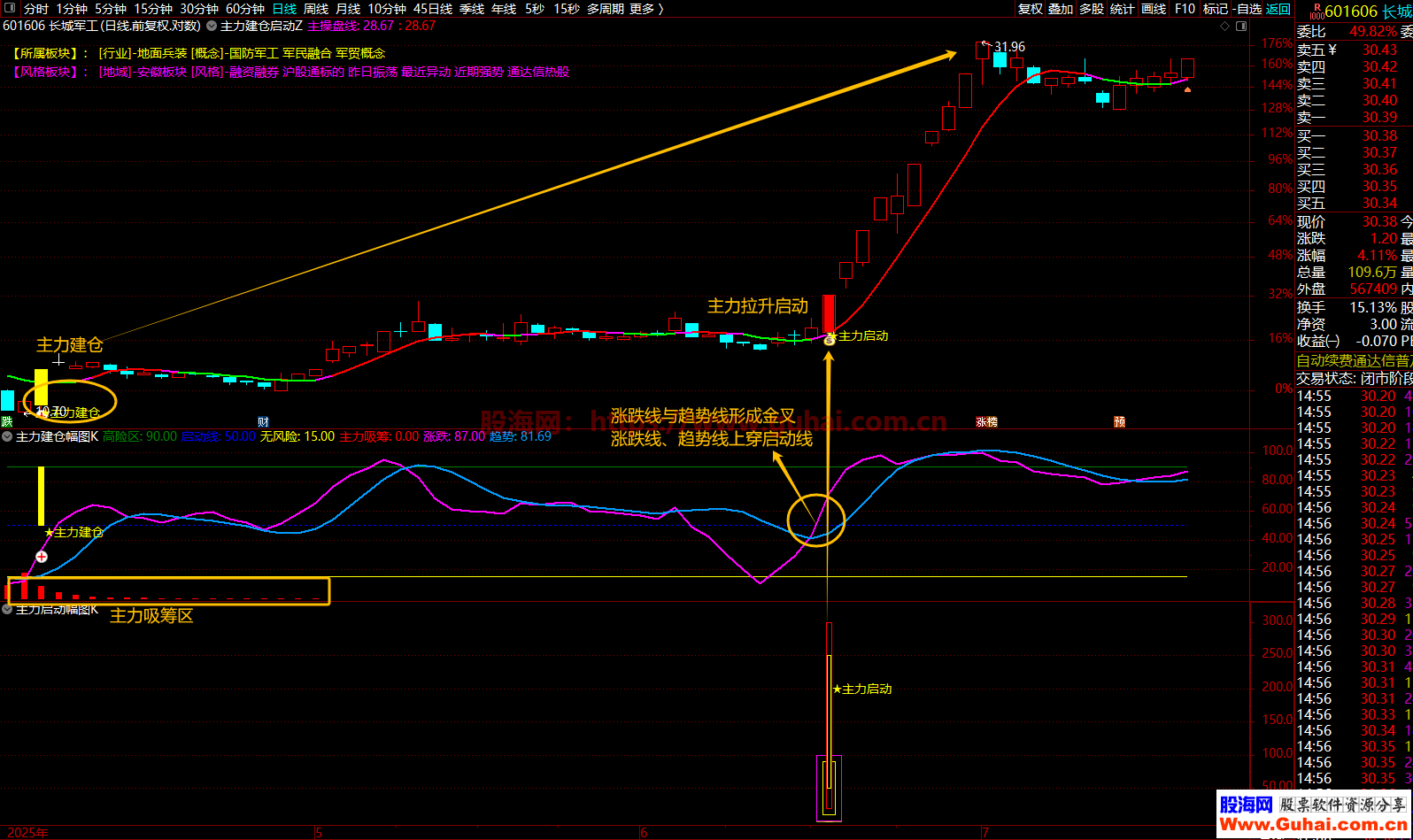Click the 委比 49.82% value
Screen dimensions: 1413x840
pyautogui.click(x=1372, y=32)
